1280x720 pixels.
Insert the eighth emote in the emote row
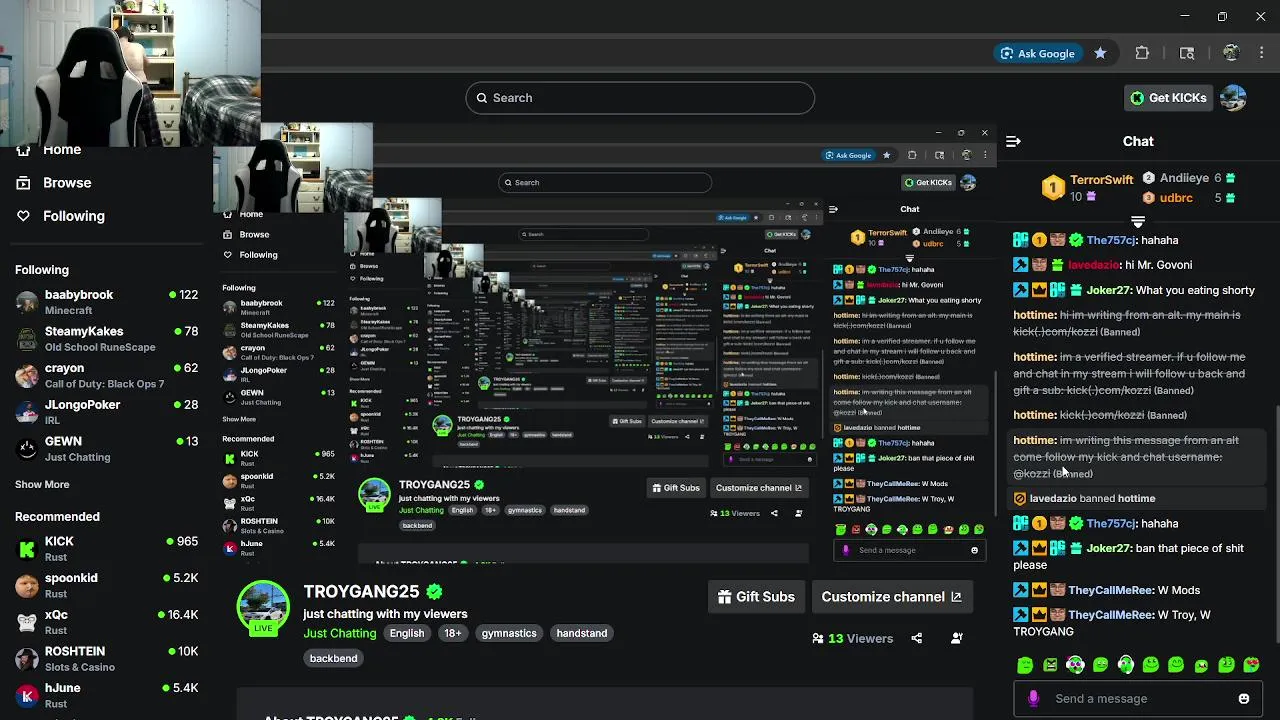pos(1201,665)
